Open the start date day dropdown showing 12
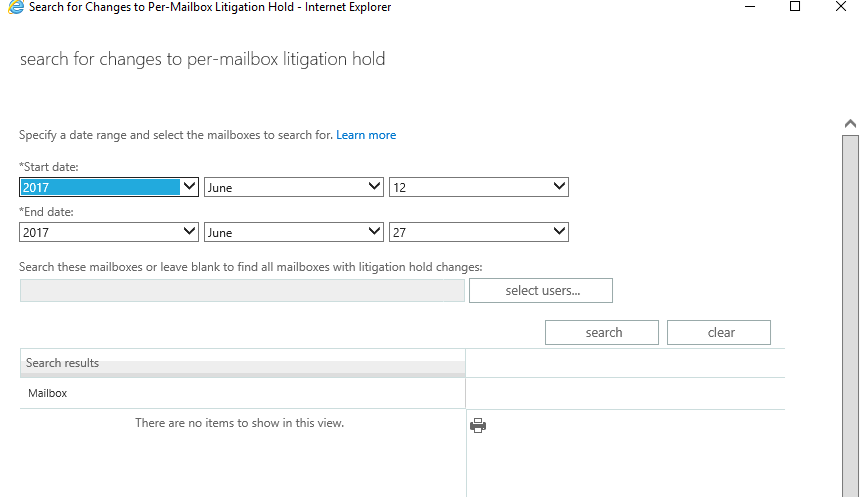The height and width of the screenshot is (497, 864). tap(479, 187)
